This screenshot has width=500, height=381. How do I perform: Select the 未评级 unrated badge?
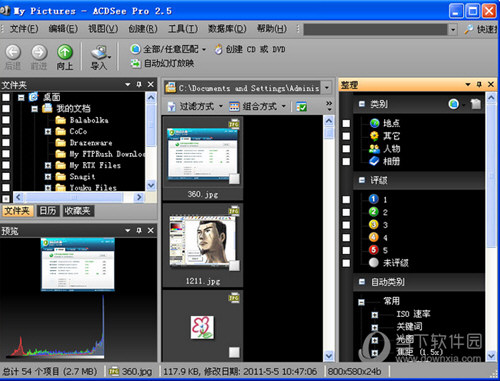pyautogui.click(x=374, y=263)
